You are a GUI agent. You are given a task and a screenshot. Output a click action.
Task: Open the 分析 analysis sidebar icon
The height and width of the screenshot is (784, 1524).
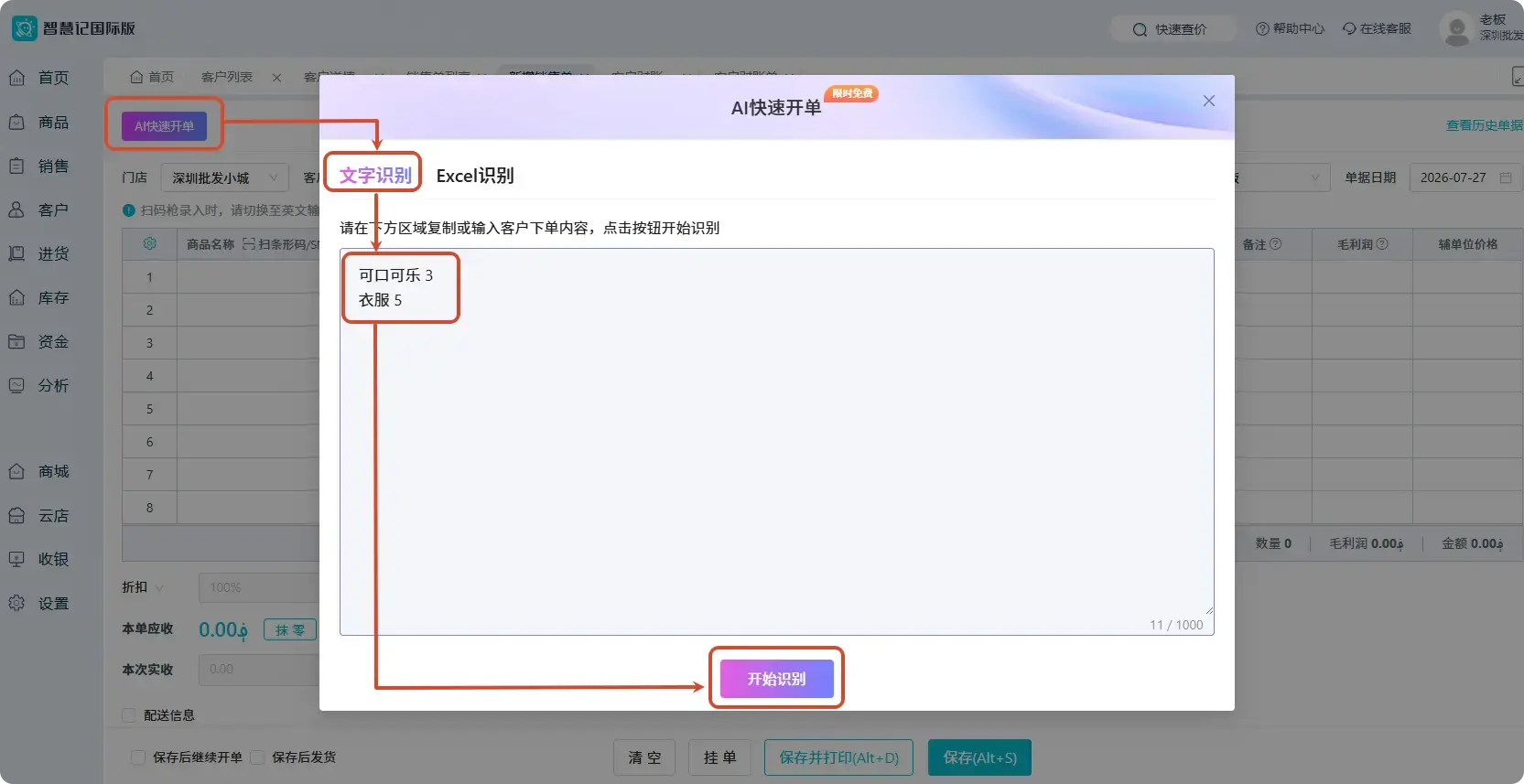16,385
